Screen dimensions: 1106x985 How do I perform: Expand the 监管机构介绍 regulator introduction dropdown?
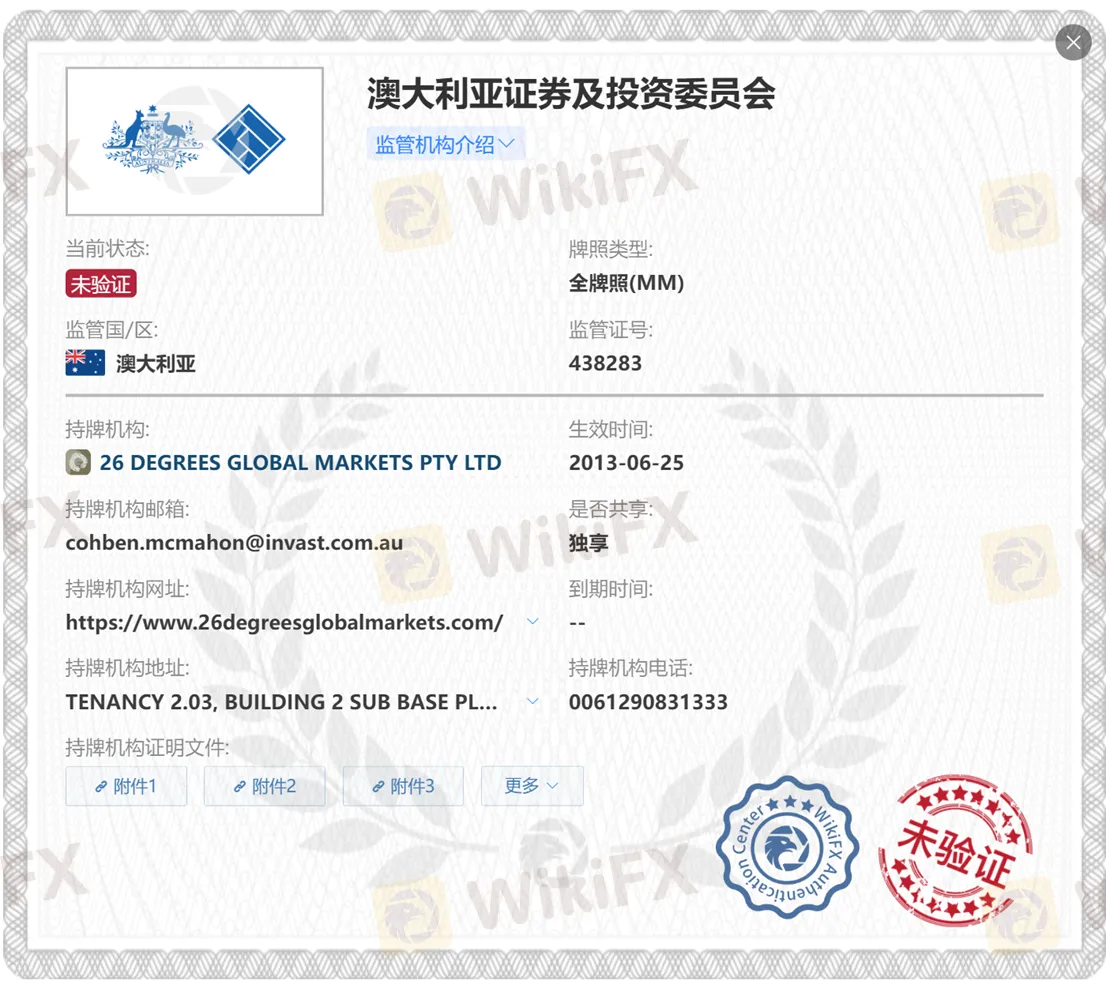pyautogui.click(x=445, y=145)
